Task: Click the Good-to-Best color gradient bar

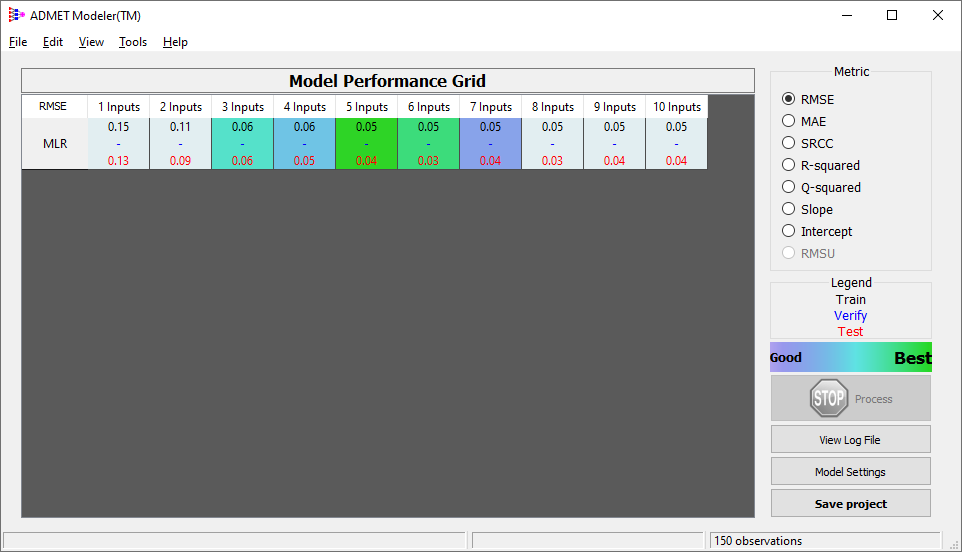Action: [850, 357]
